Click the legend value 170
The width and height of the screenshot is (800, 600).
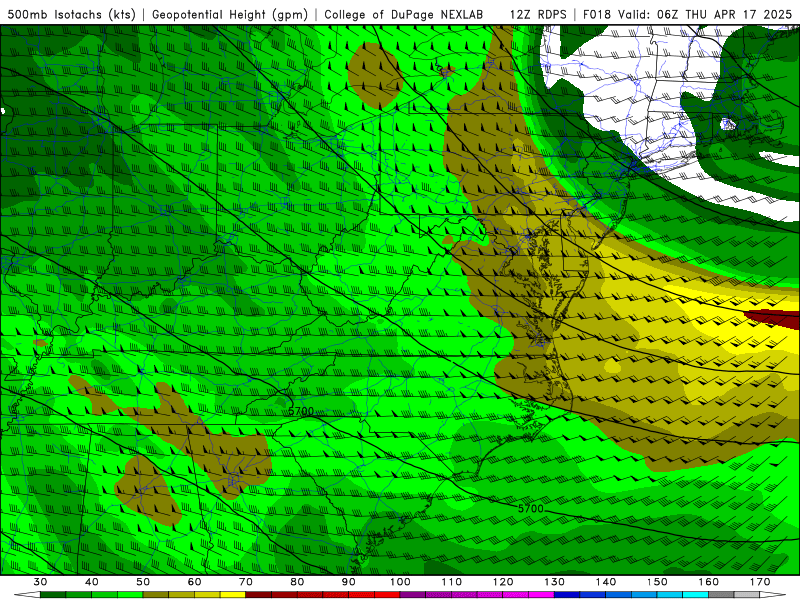pos(760,582)
